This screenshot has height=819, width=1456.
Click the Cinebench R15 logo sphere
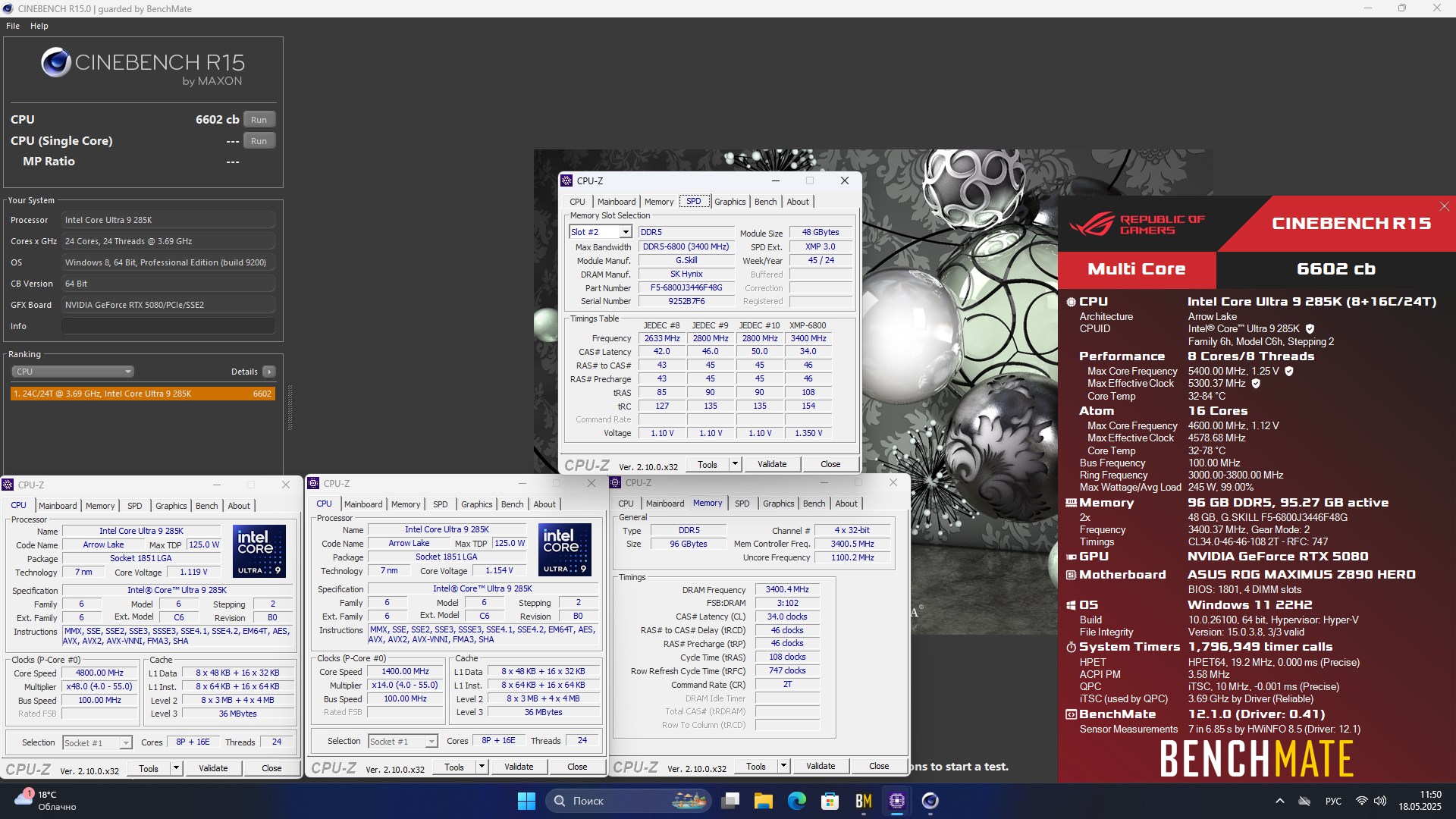(x=56, y=62)
